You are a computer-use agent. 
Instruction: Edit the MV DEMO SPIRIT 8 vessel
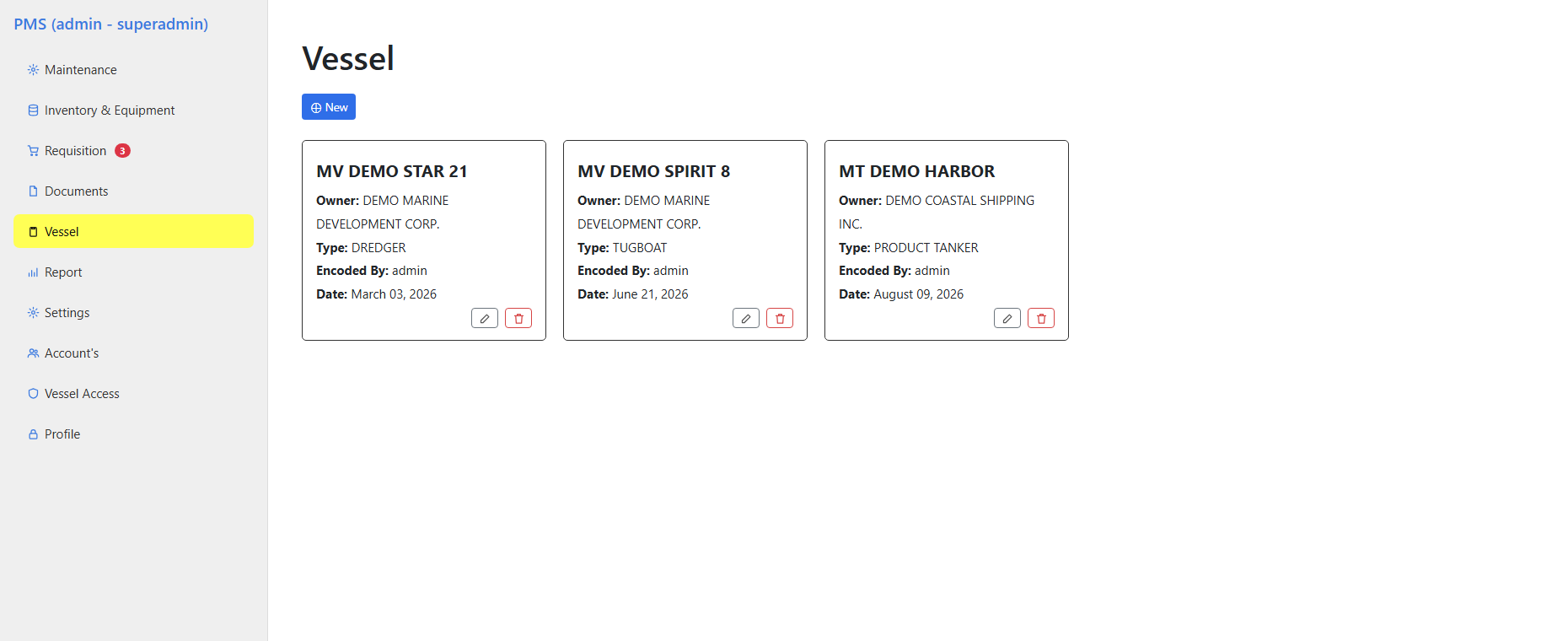(x=746, y=318)
